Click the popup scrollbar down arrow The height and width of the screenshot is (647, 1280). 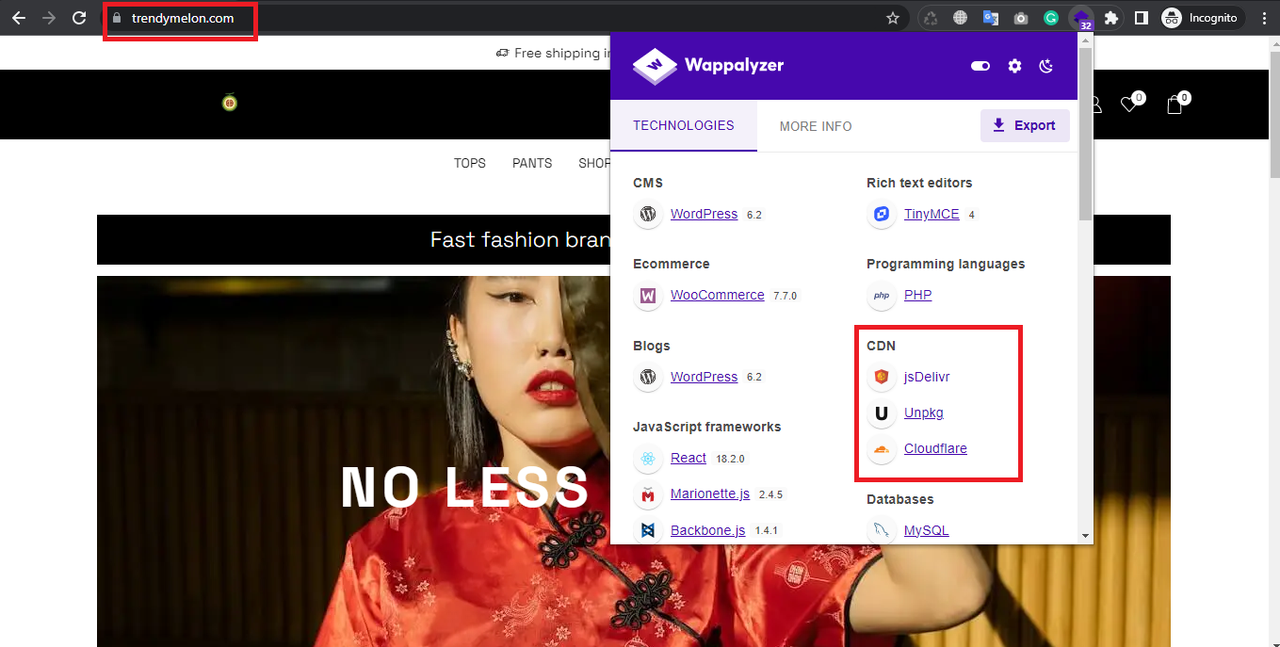pyautogui.click(x=1086, y=536)
